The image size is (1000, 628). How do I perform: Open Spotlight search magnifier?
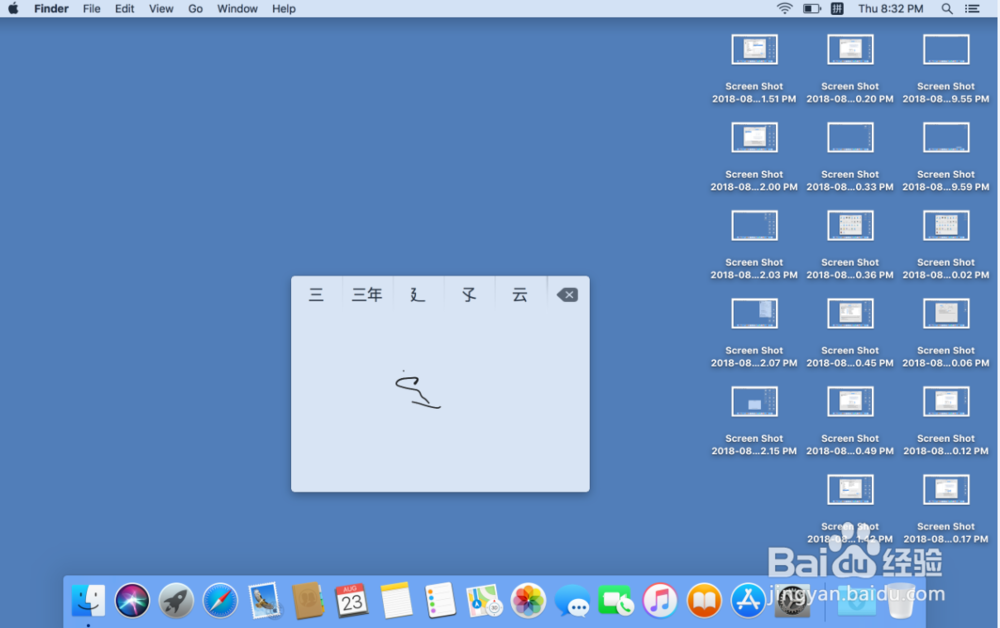tap(947, 8)
